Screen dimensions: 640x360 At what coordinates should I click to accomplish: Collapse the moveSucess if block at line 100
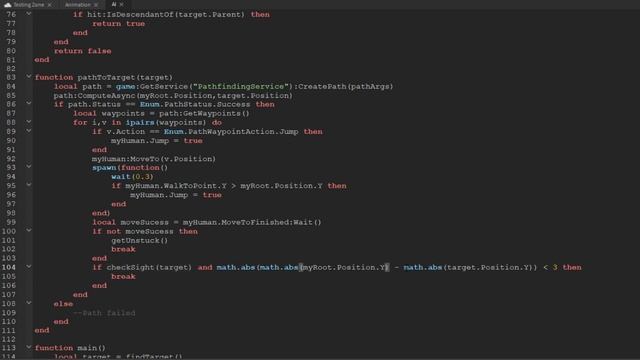point(29,231)
